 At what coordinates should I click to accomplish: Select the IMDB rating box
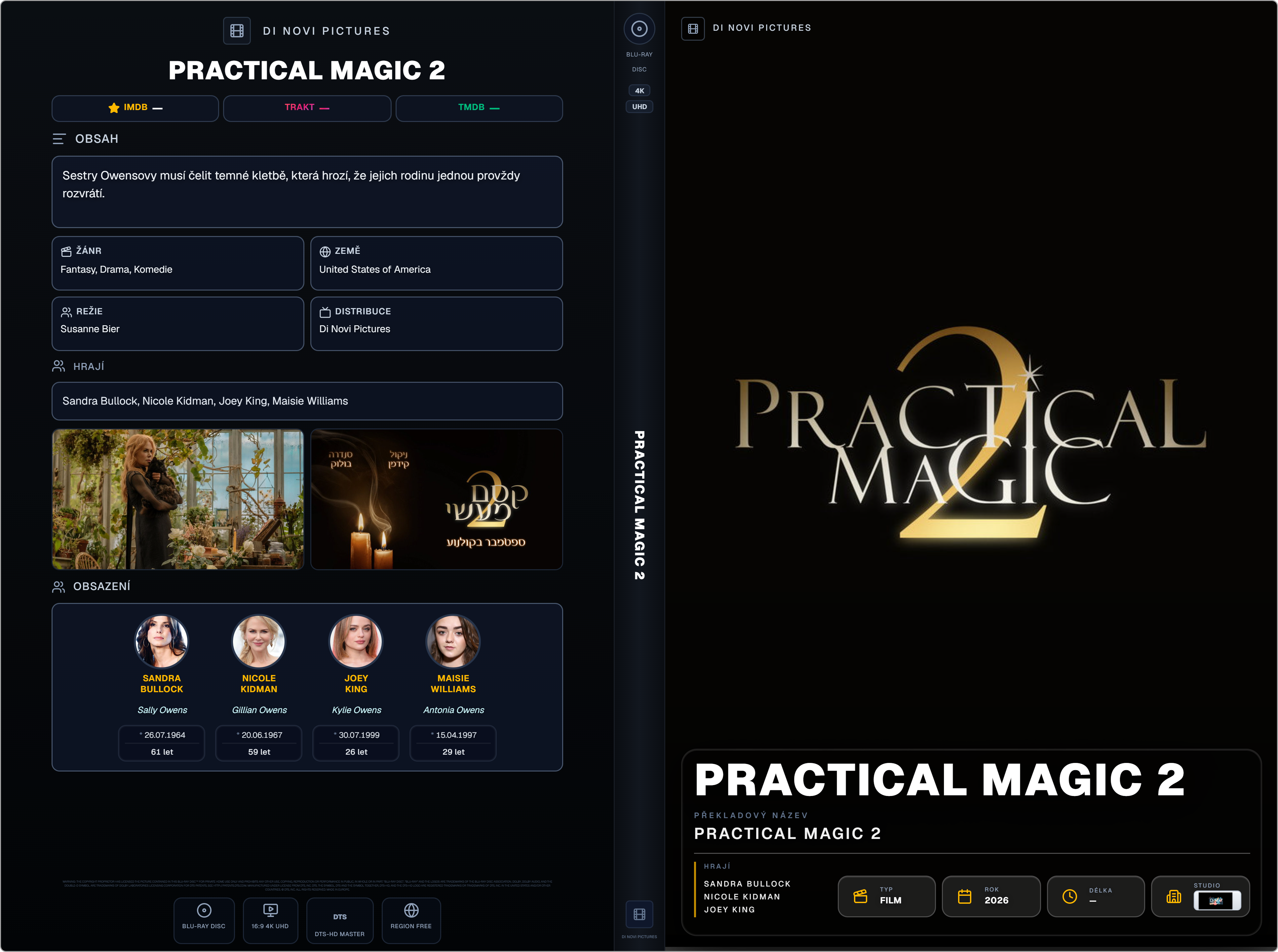coord(136,108)
